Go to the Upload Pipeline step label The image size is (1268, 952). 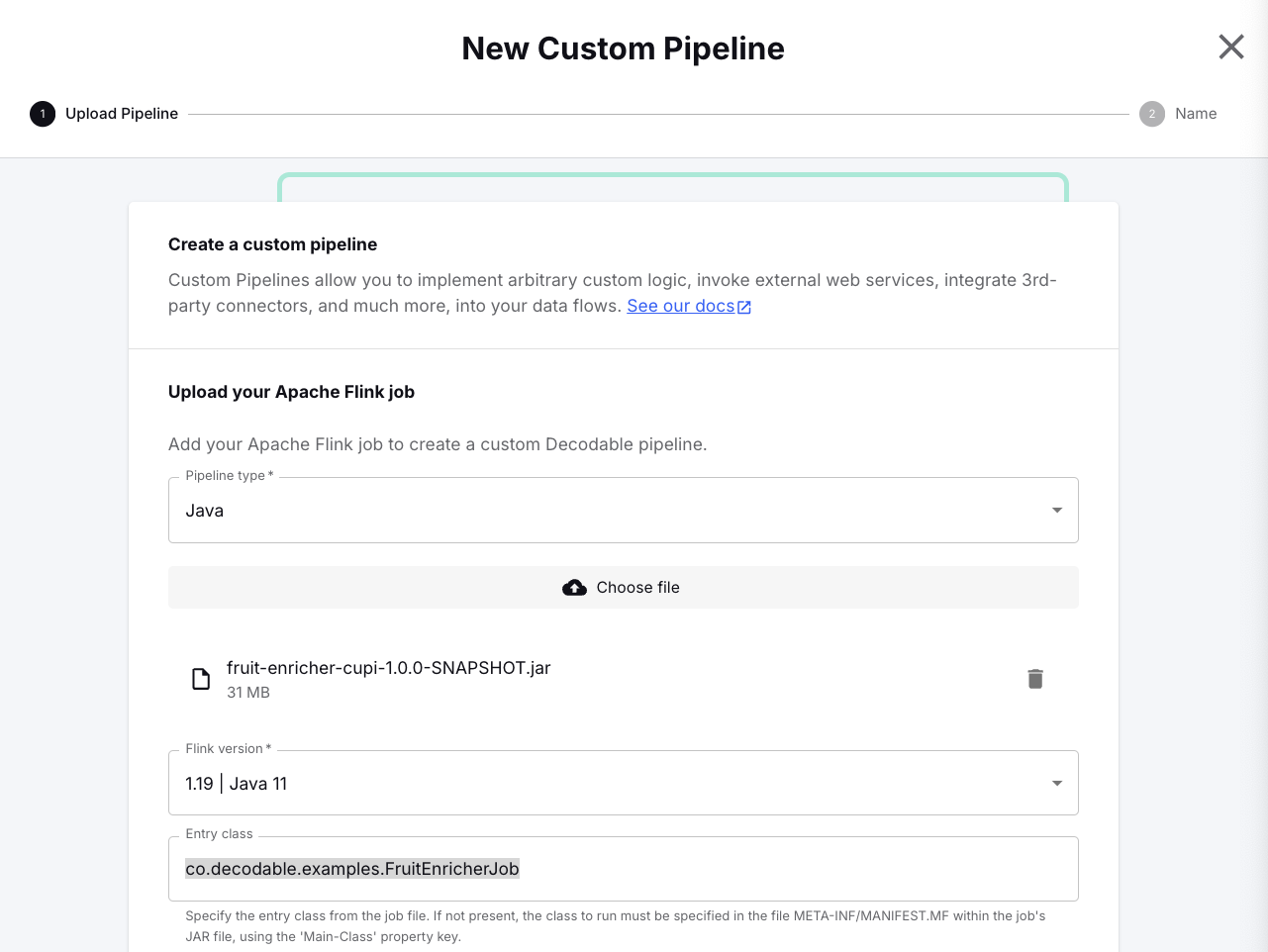pos(122,114)
